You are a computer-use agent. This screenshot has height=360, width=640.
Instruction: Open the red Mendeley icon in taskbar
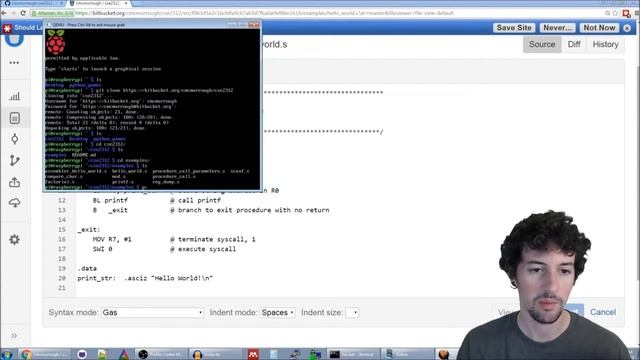point(253,354)
